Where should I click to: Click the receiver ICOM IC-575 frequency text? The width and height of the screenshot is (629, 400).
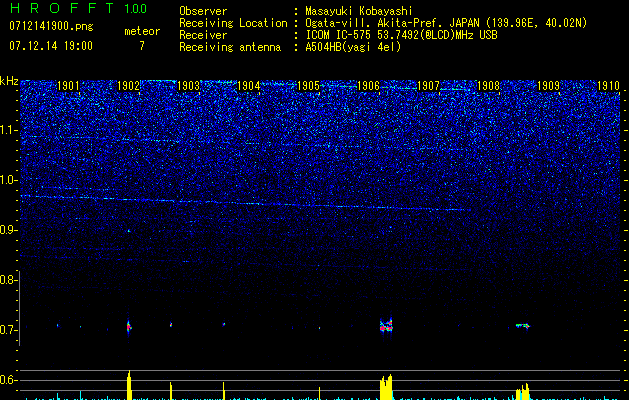click(401, 35)
